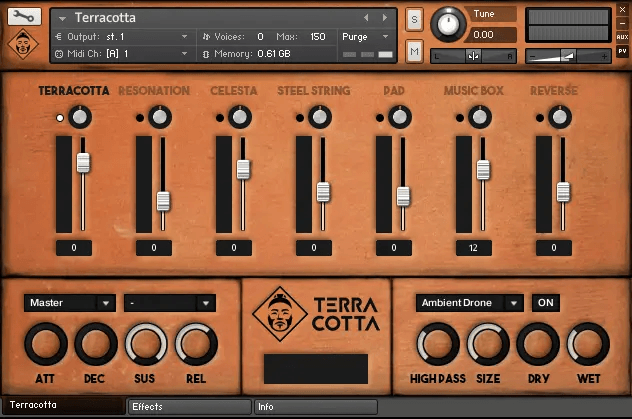Enable the Reverse layer toggle dot
632x419 pixels.
(540, 118)
